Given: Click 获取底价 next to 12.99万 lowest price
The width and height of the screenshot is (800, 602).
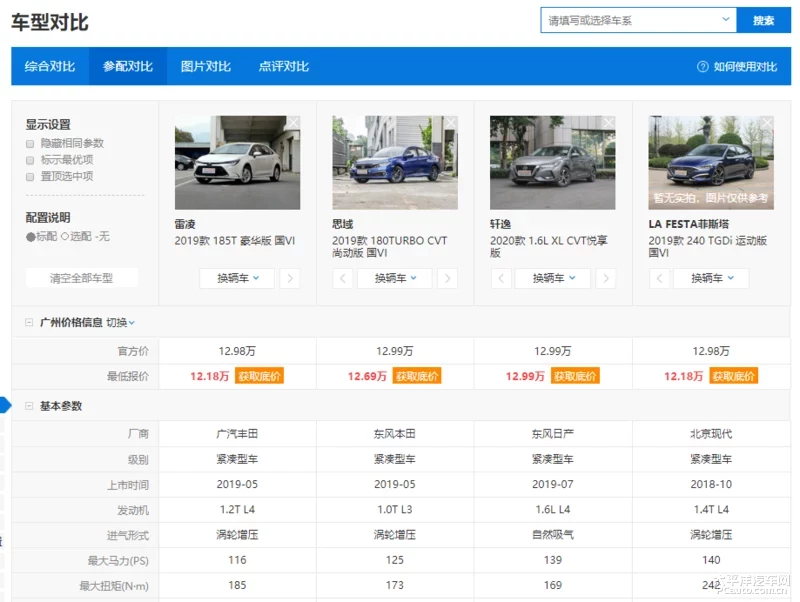Looking at the screenshot, I should click(575, 377).
